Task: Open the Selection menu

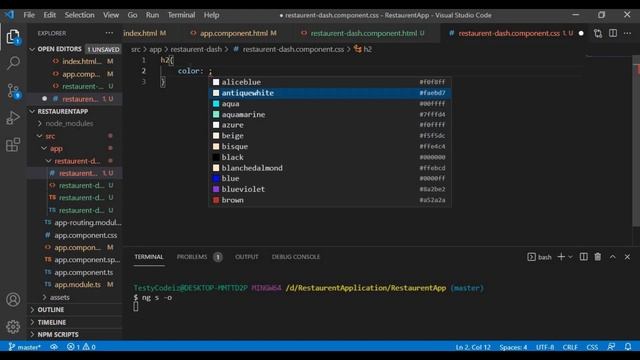Action: [80, 15]
